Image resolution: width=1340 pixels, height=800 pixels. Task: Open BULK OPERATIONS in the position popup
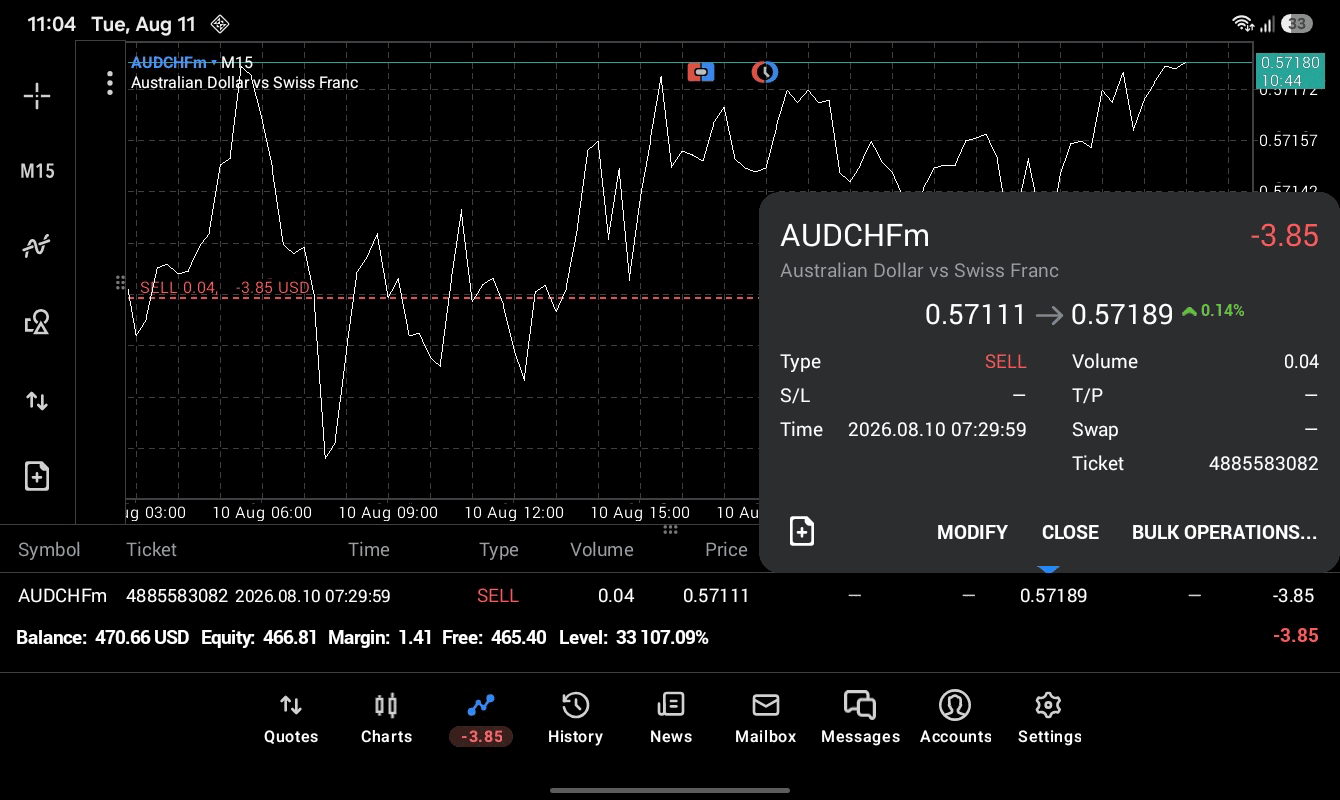click(x=1224, y=532)
